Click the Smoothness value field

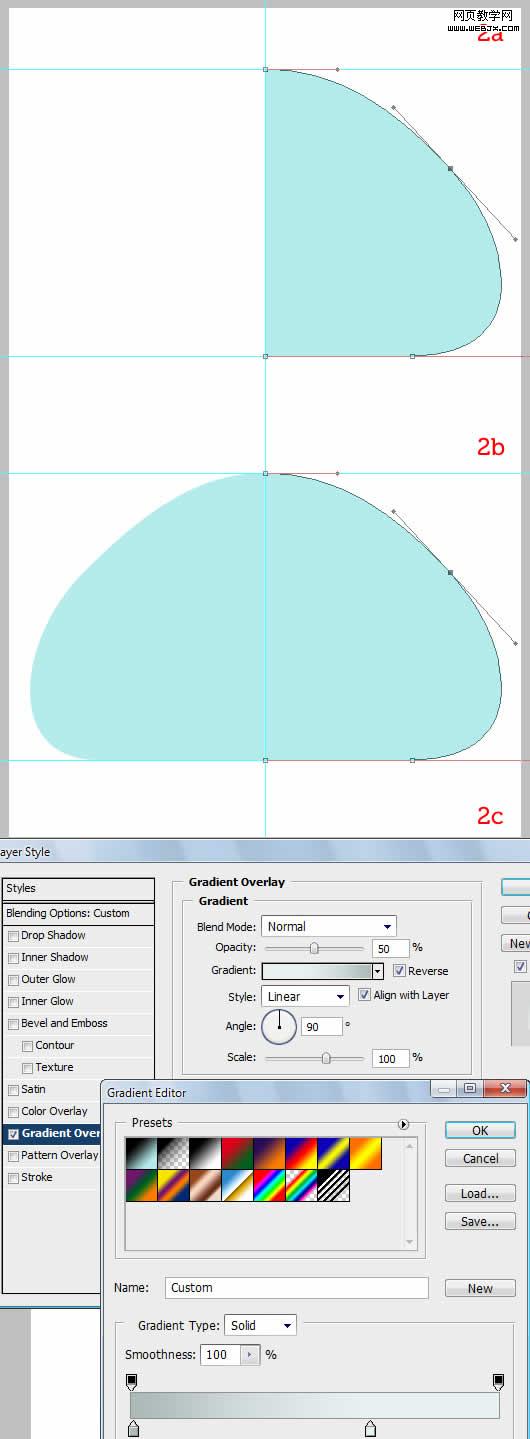click(221, 1355)
